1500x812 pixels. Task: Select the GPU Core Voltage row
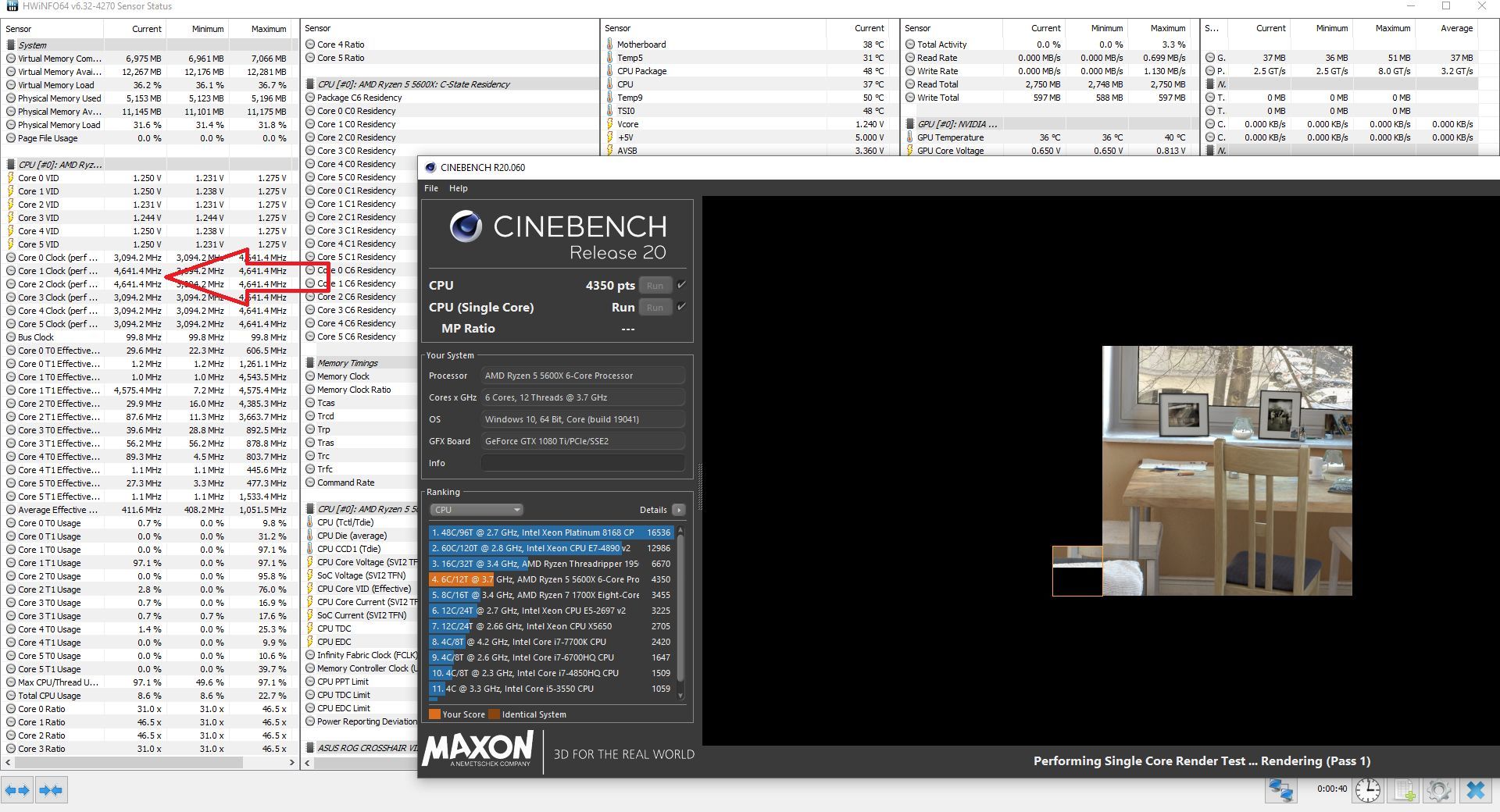click(x=1050, y=151)
